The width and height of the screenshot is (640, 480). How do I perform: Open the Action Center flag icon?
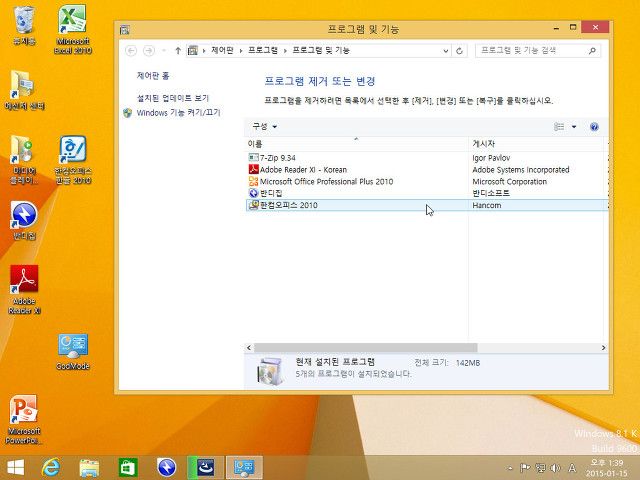coord(525,468)
